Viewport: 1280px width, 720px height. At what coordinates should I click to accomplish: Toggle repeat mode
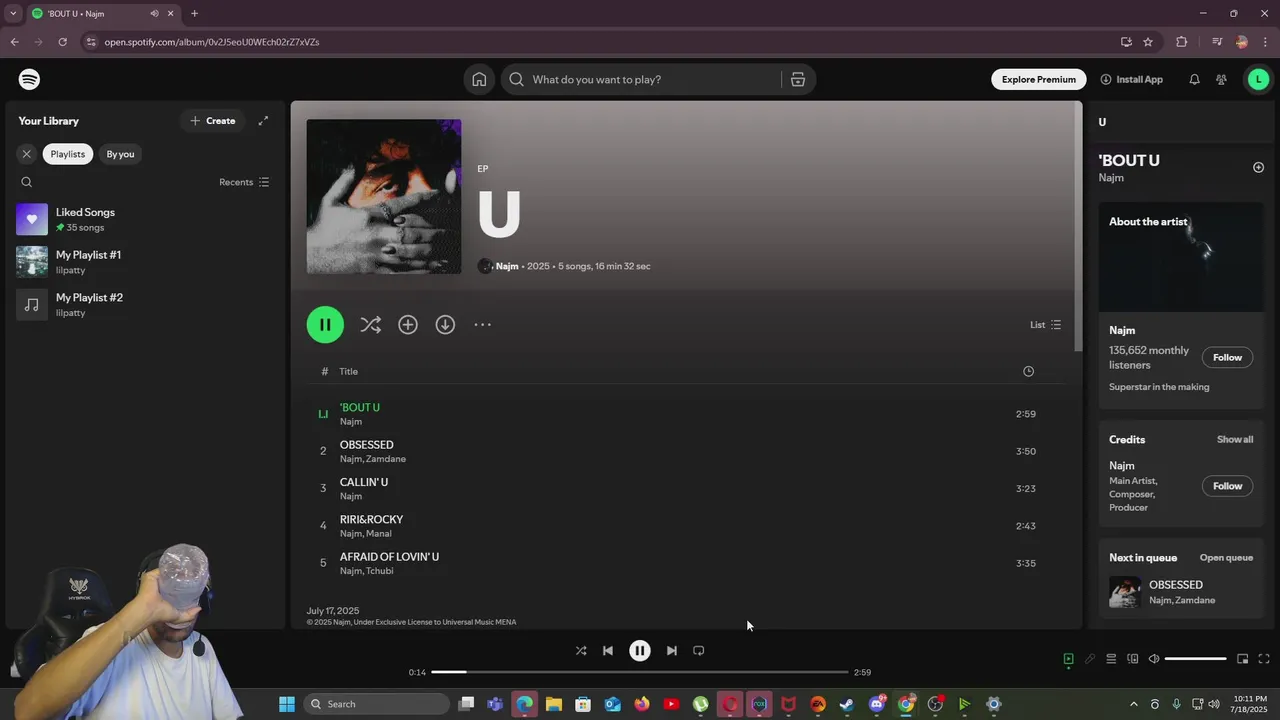click(699, 650)
